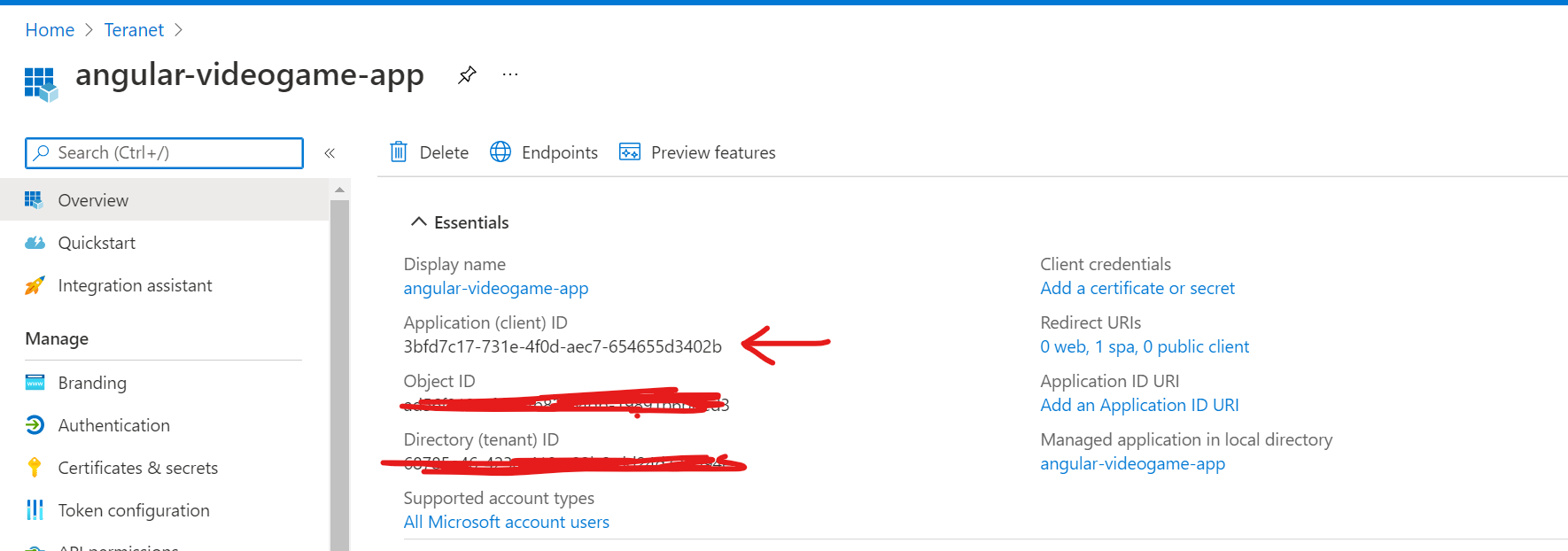The height and width of the screenshot is (551, 1568).
Task: Click Add an Application ID URI
Action: point(1138,405)
